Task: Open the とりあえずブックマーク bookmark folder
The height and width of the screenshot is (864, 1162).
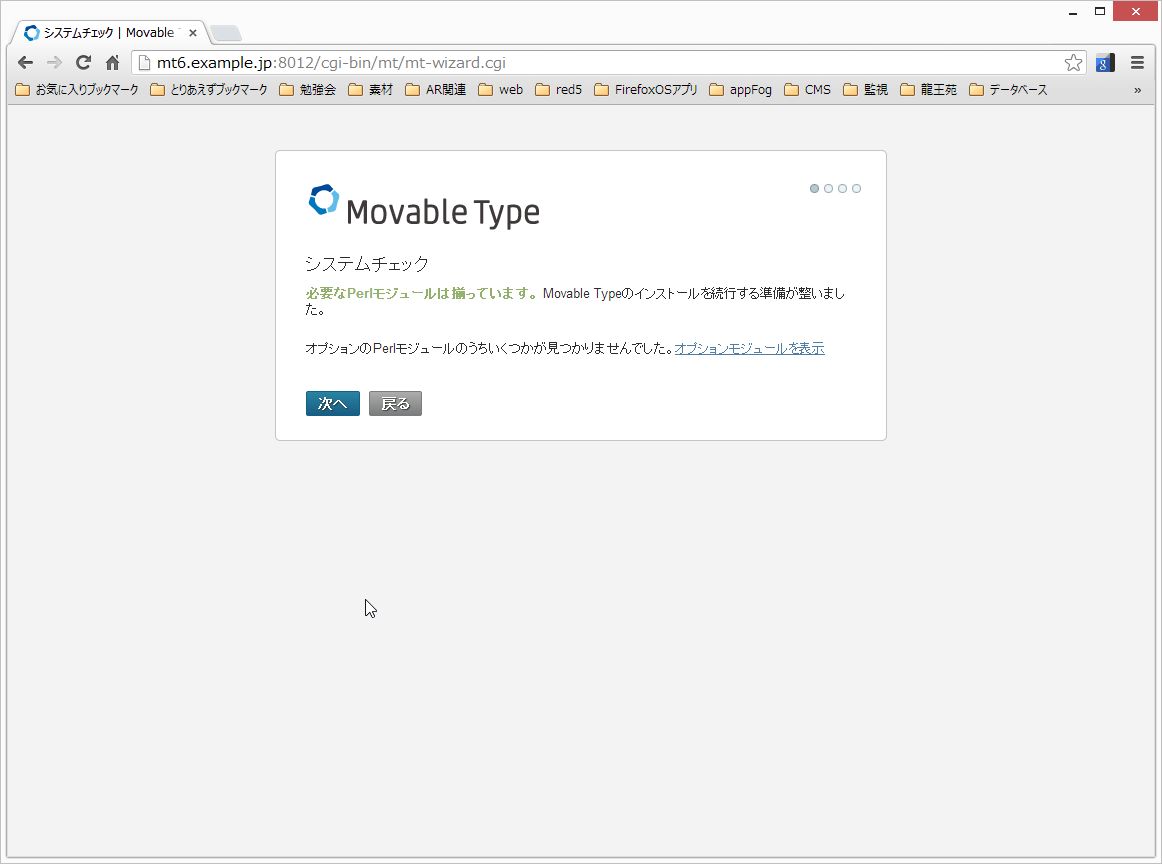Action: click(x=209, y=90)
